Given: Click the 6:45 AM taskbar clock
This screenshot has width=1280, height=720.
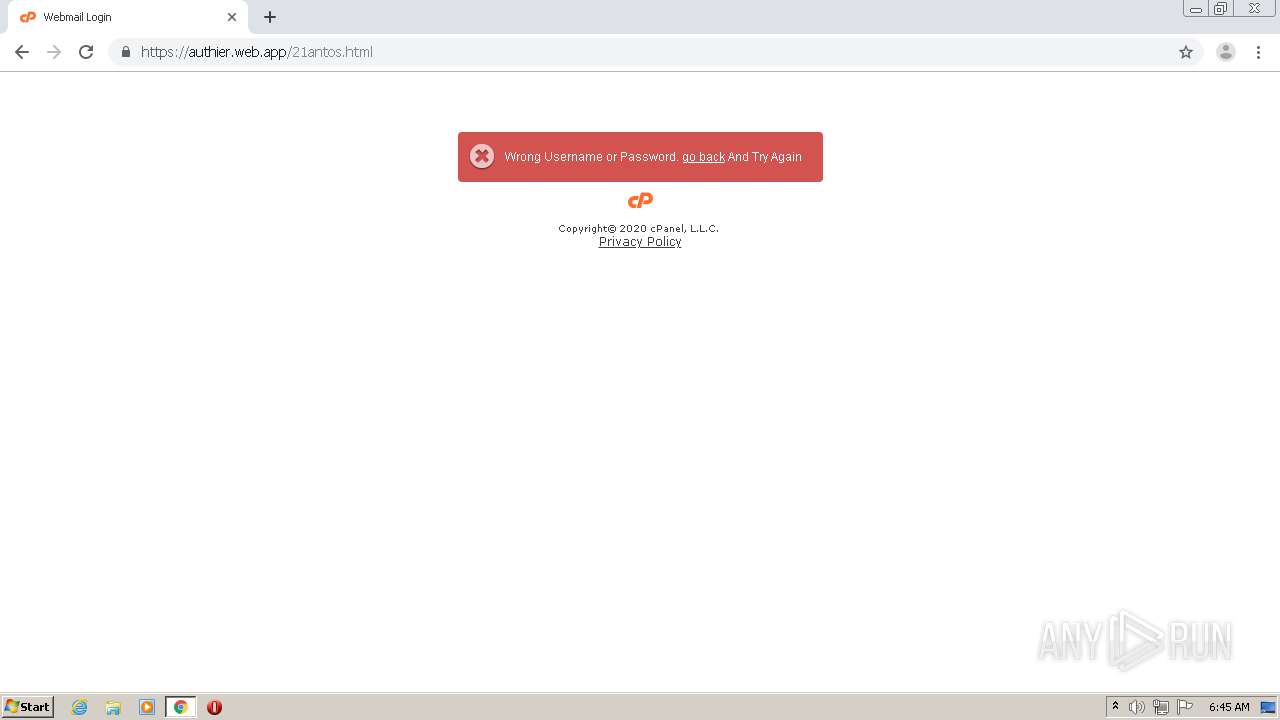Looking at the screenshot, I should coord(1229,707).
